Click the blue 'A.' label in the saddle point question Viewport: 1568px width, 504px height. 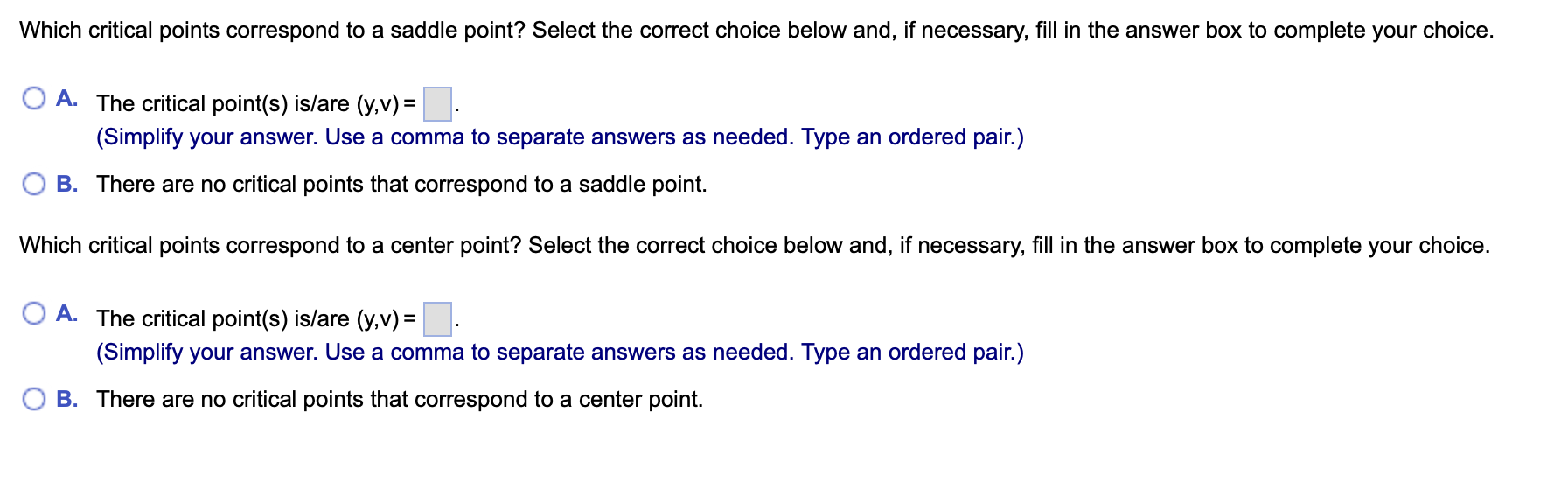point(67,96)
